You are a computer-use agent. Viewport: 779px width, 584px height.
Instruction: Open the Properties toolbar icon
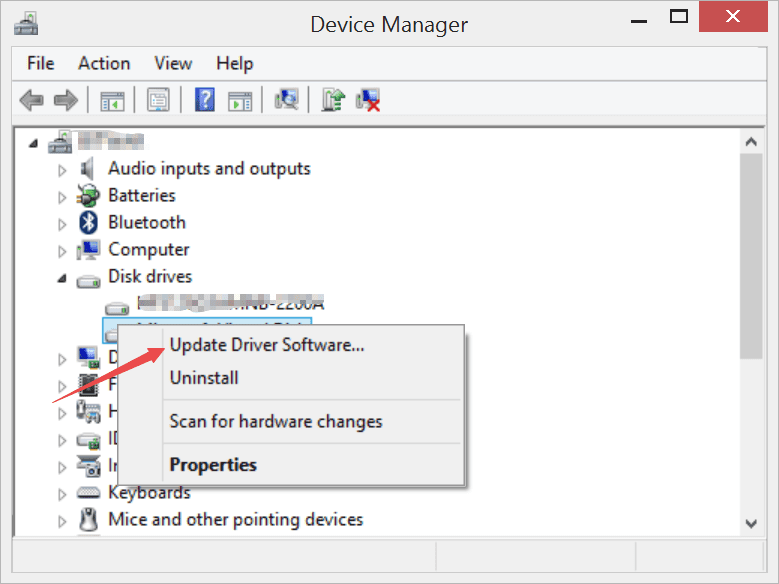tap(158, 100)
